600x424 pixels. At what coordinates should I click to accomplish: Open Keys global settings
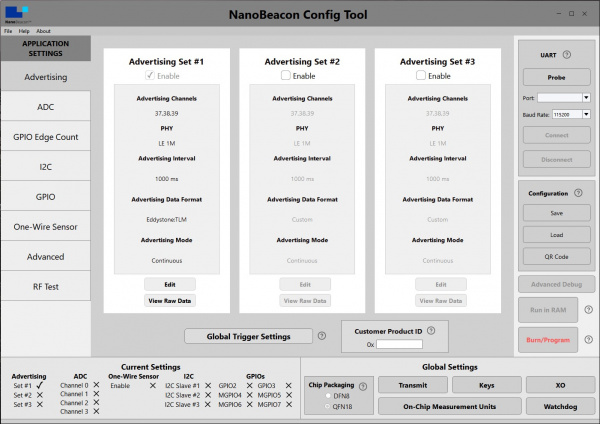(x=487, y=385)
